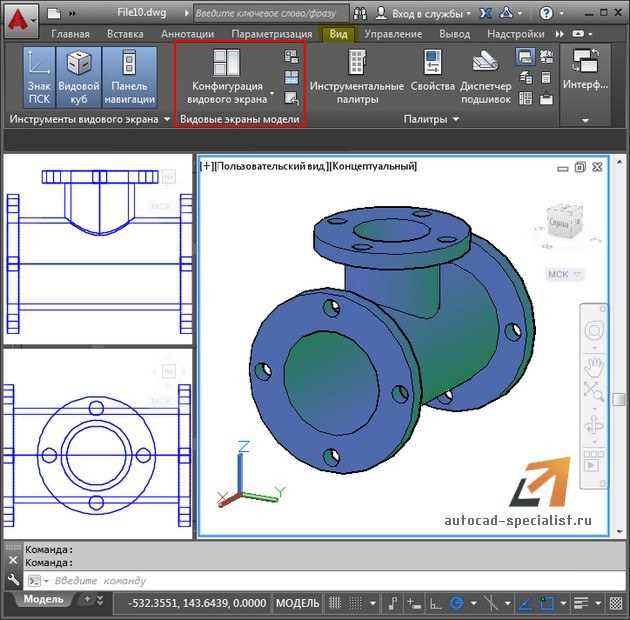Expand Инструменты видового экрана panel dropdown
Image resolution: width=630 pixels, height=620 pixels.
(x=166, y=120)
